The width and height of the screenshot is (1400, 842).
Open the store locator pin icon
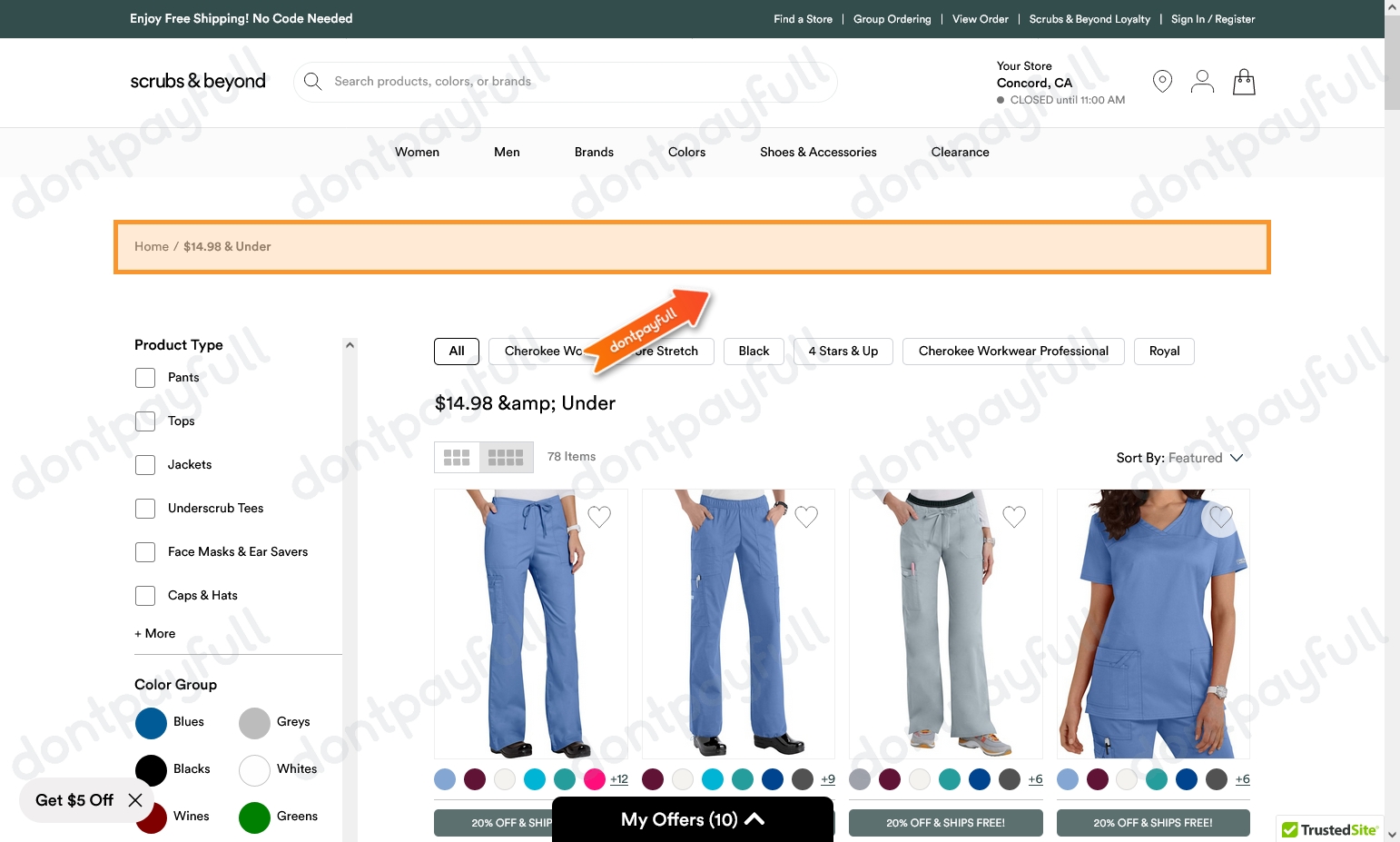[x=1162, y=81]
